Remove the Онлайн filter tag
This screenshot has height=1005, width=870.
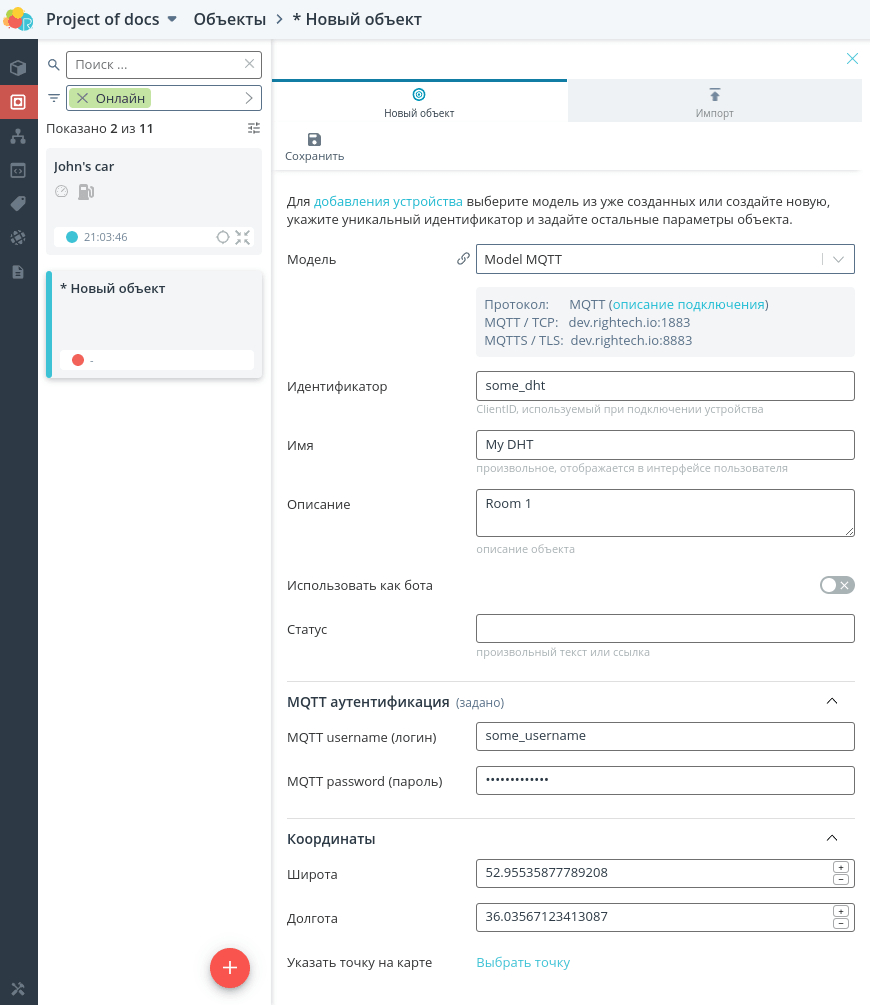pos(83,98)
